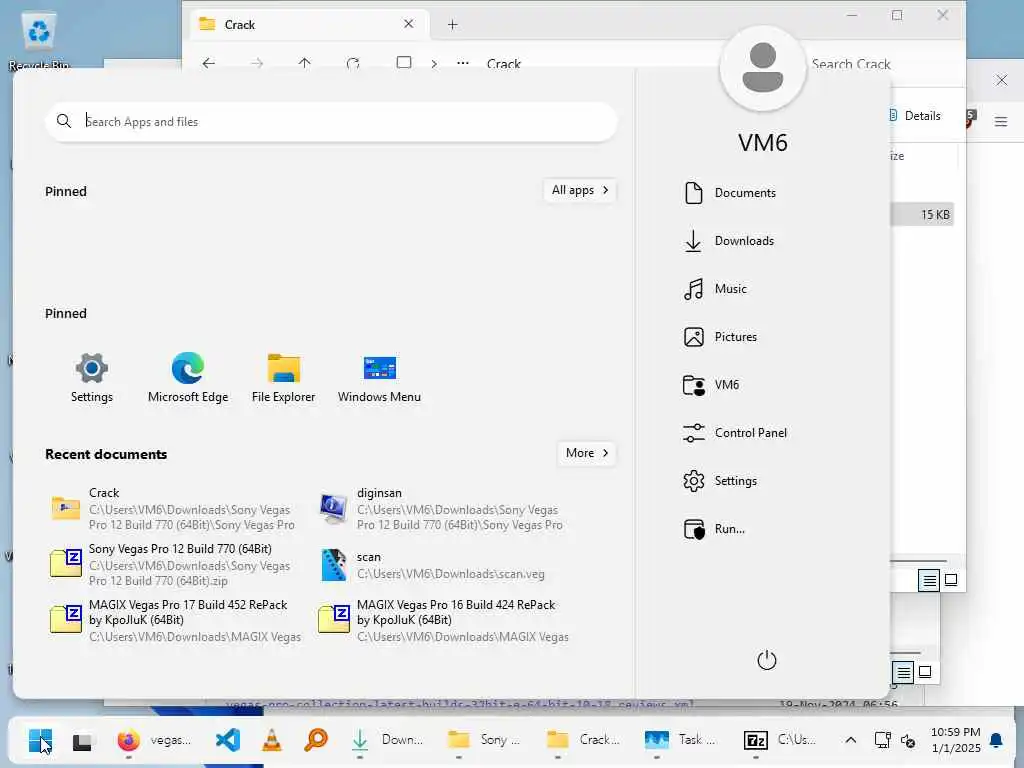Viewport: 1024px width, 768px height.
Task: Switch to Task Manager on the taskbar
Action: 680,741
